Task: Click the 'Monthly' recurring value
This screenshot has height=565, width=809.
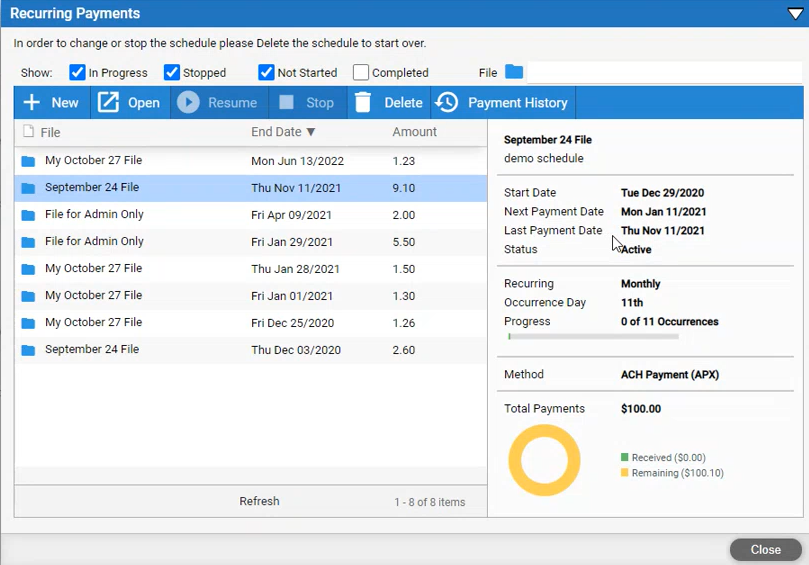Action: tap(640, 284)
